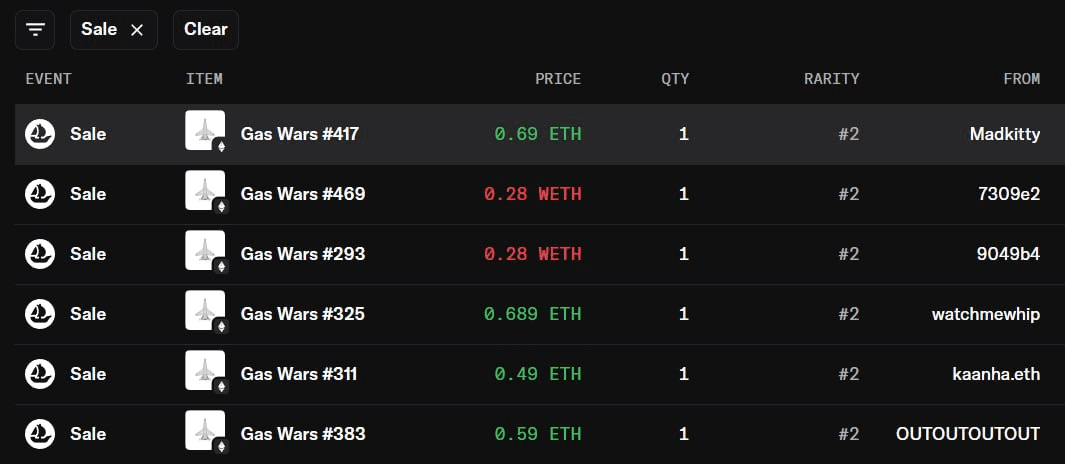Open Gas Wars #293 jet thumbnail

(205, 250)
